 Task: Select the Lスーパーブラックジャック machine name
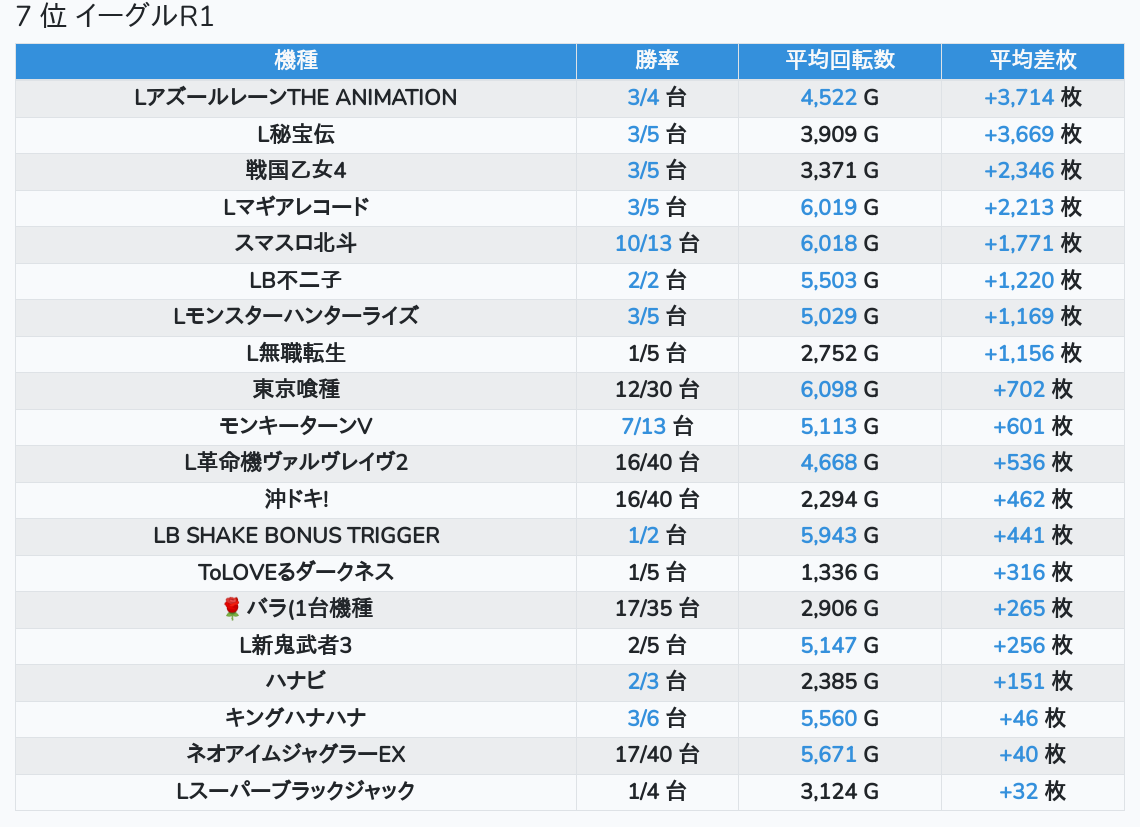coord(296,792)
